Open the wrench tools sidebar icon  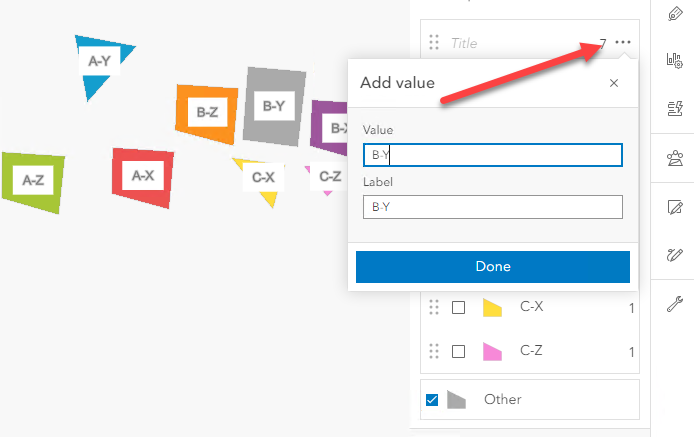673,303
